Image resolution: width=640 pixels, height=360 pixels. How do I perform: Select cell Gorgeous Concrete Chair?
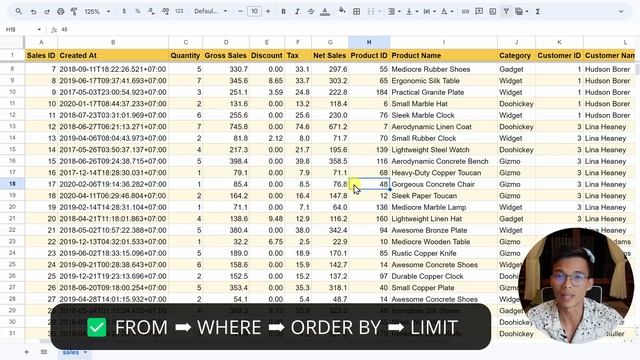pyautogui.click(x=443, y=184)
